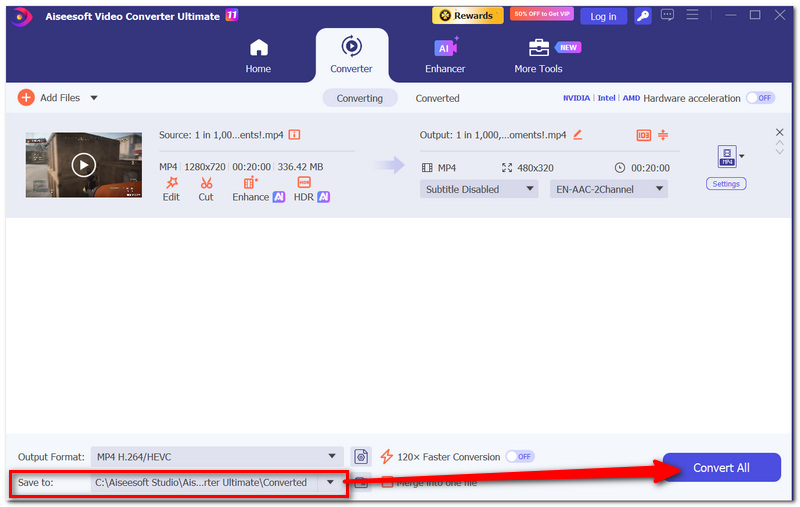The height and width of the screenshot is (507, 800).
Task: Open the hamburger menu
Action: (x=692, y=15)
